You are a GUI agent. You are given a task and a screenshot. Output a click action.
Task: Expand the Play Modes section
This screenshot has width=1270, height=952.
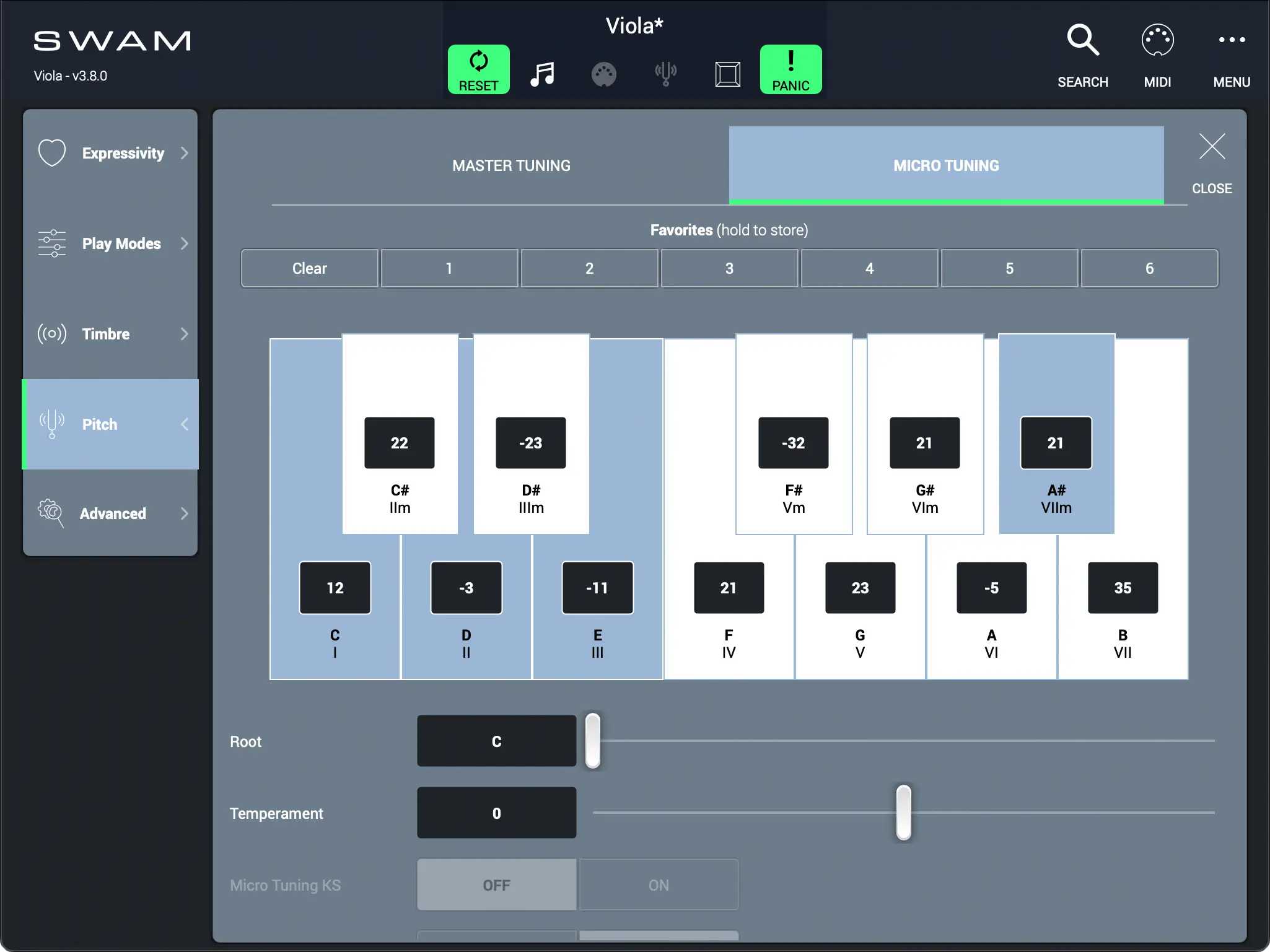(x=110, y=243)
